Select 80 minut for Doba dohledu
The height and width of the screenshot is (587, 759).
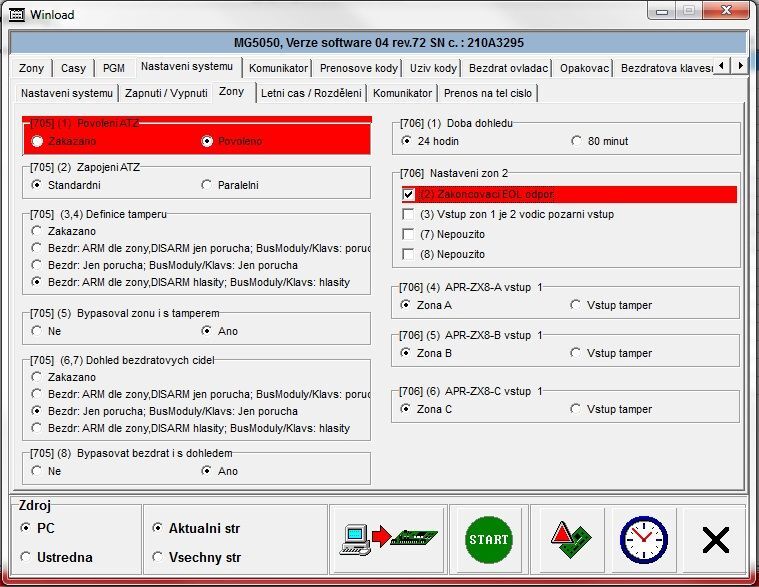(x=577, y=141)
